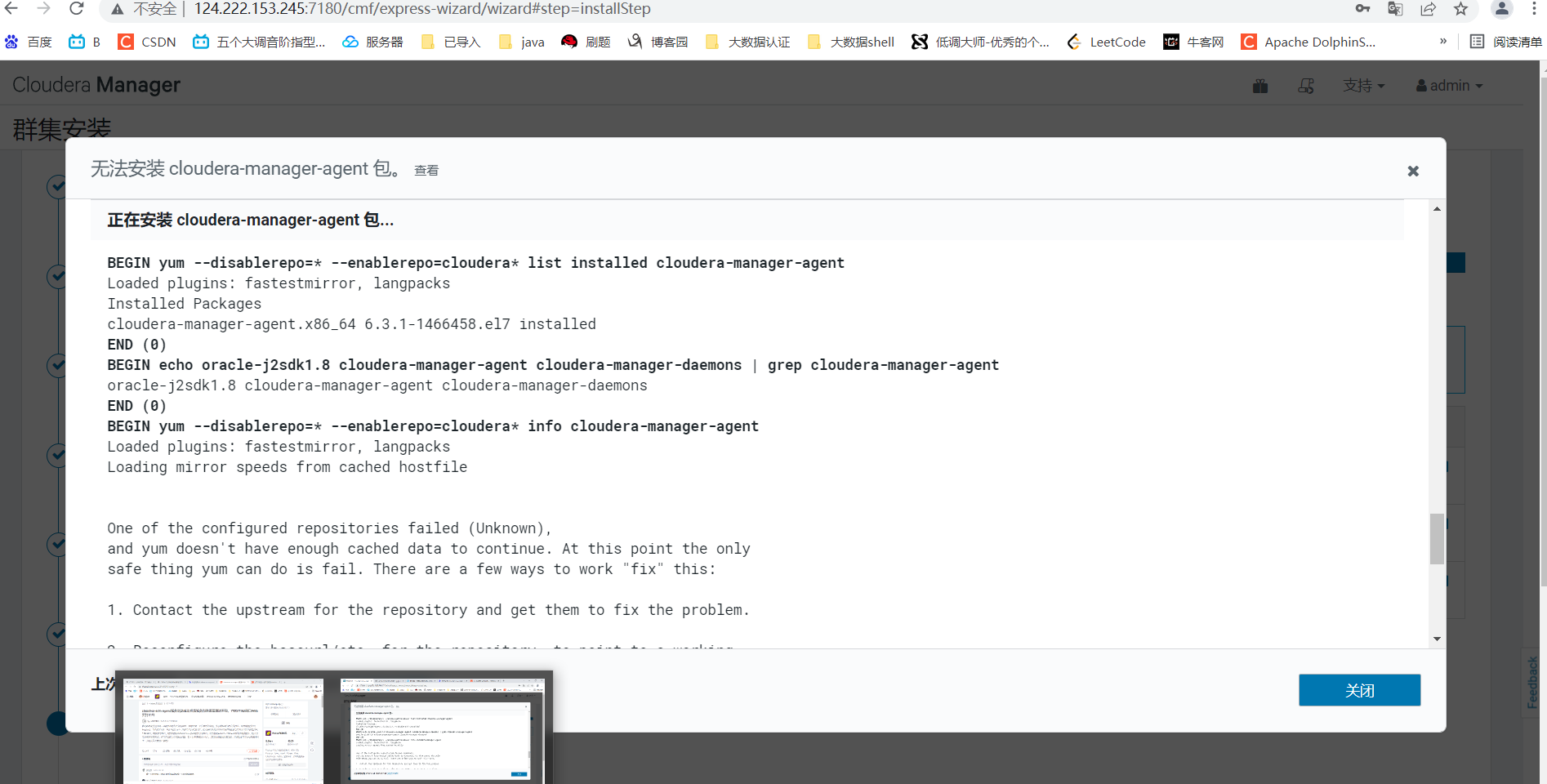
Task: Open the LeetCode bookmark
Action: point(1106,42)
